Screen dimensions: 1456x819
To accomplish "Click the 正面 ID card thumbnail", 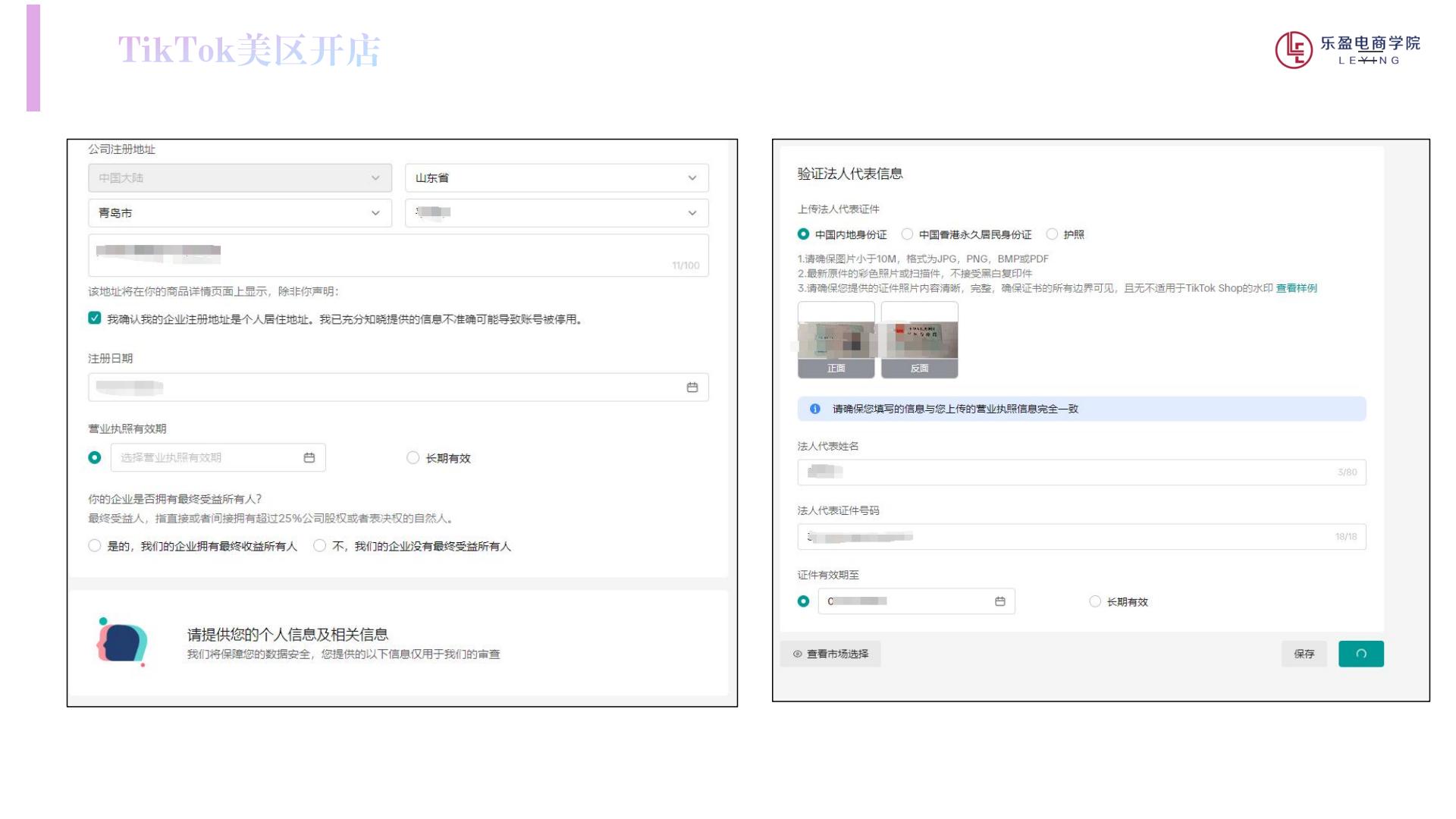I will click(836, 340).
